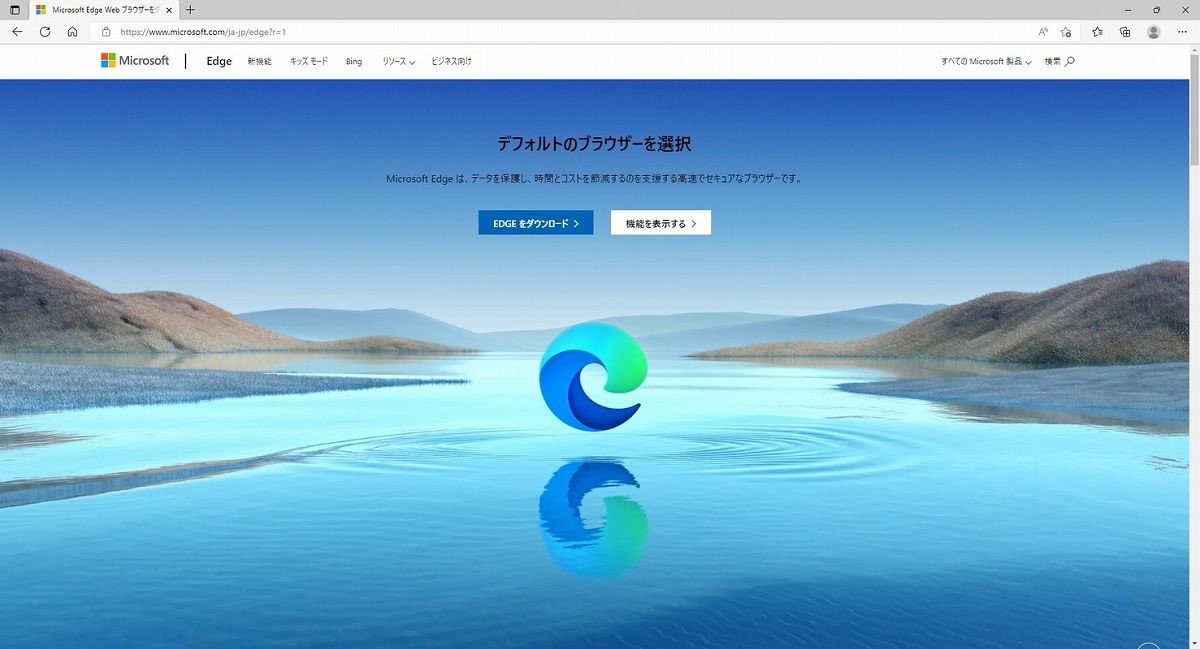The height and width of the screenshot is (649, 1200).
Task: Click the scrollbar down arrow
Action: 1194,642
